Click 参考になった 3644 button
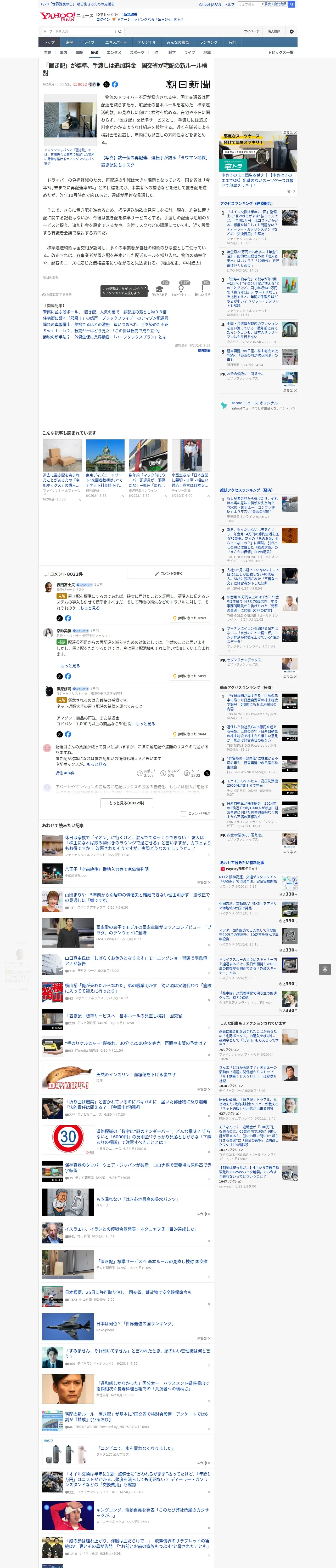The width and height of the screenshot is (336, 1568). pos(190,734)
